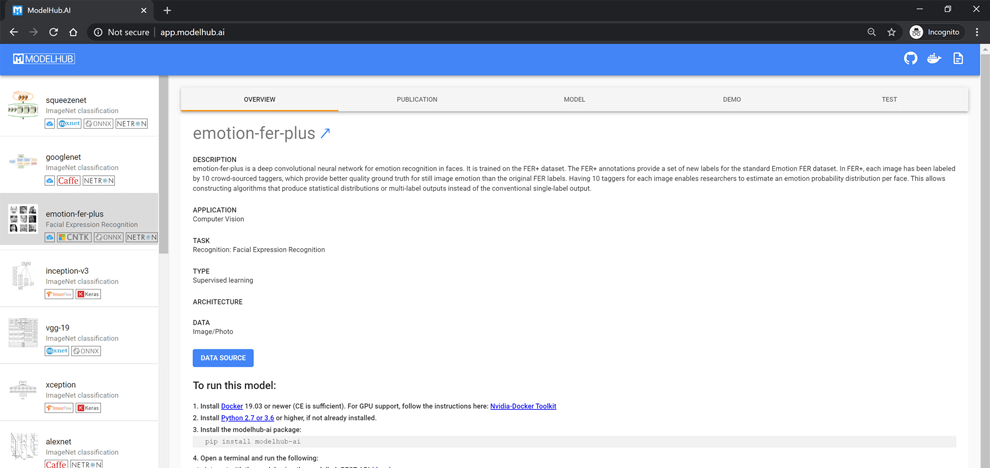The width and height of the screenshot is (990, 468).
Task: Click the ModelHub logo in blue header
Action: tap(44, 59)
